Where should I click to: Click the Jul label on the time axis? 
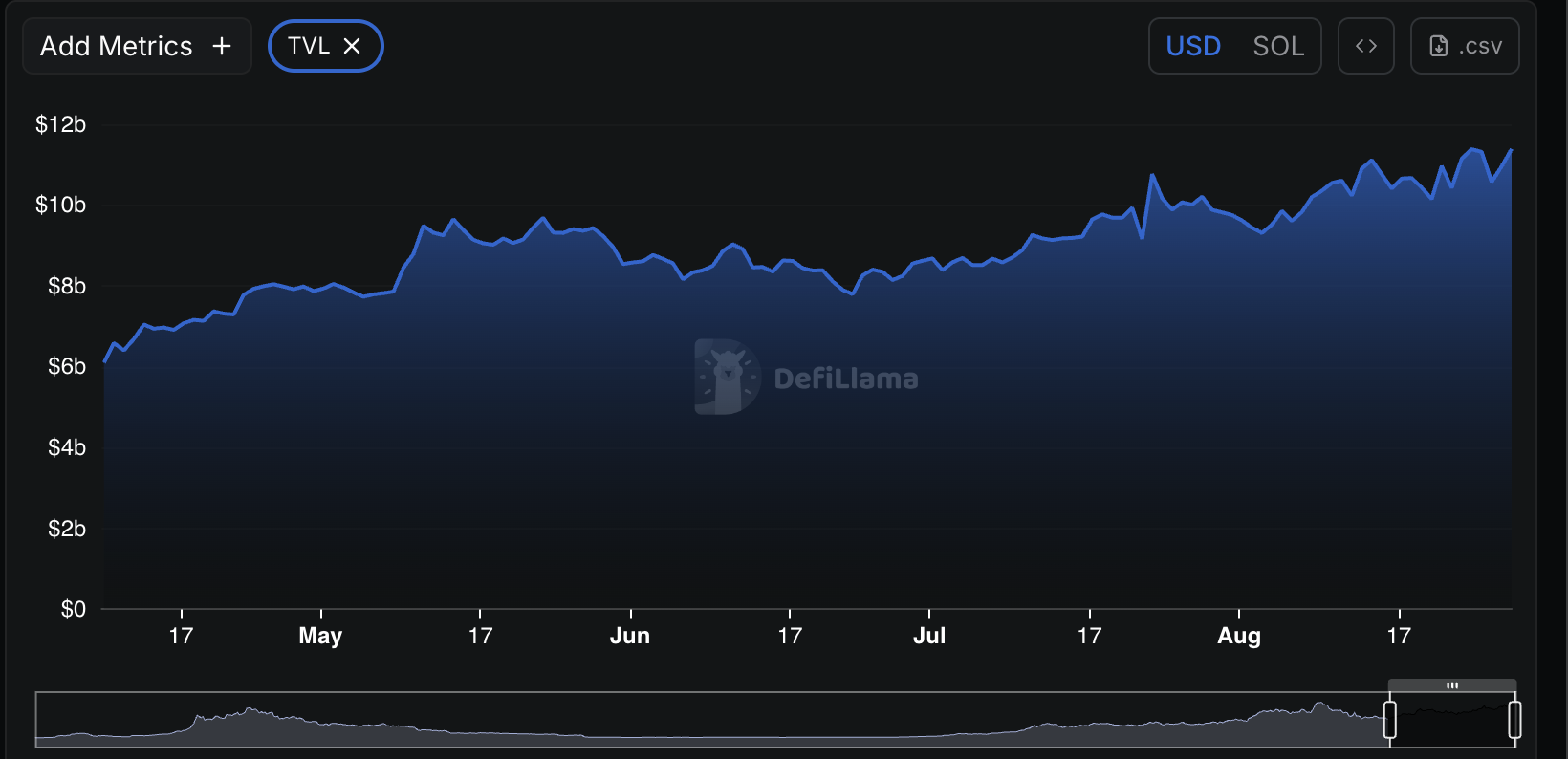point(928,636)
